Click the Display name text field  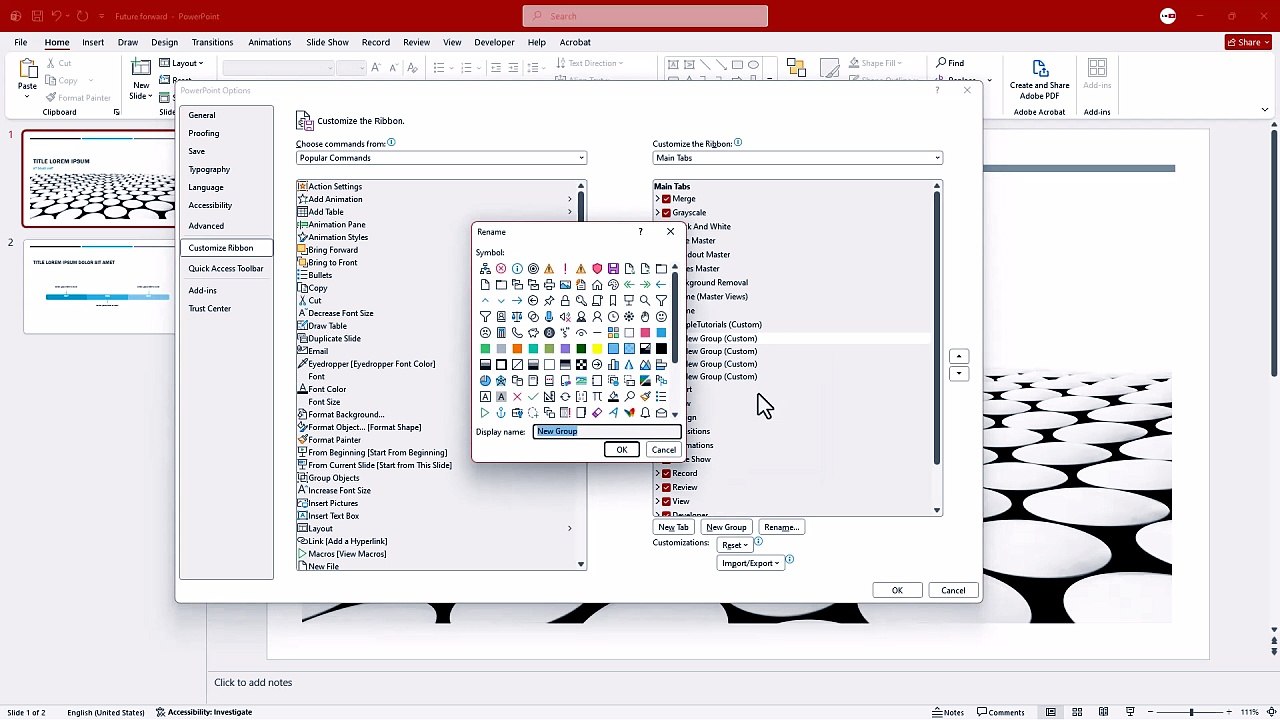(607, 431)
